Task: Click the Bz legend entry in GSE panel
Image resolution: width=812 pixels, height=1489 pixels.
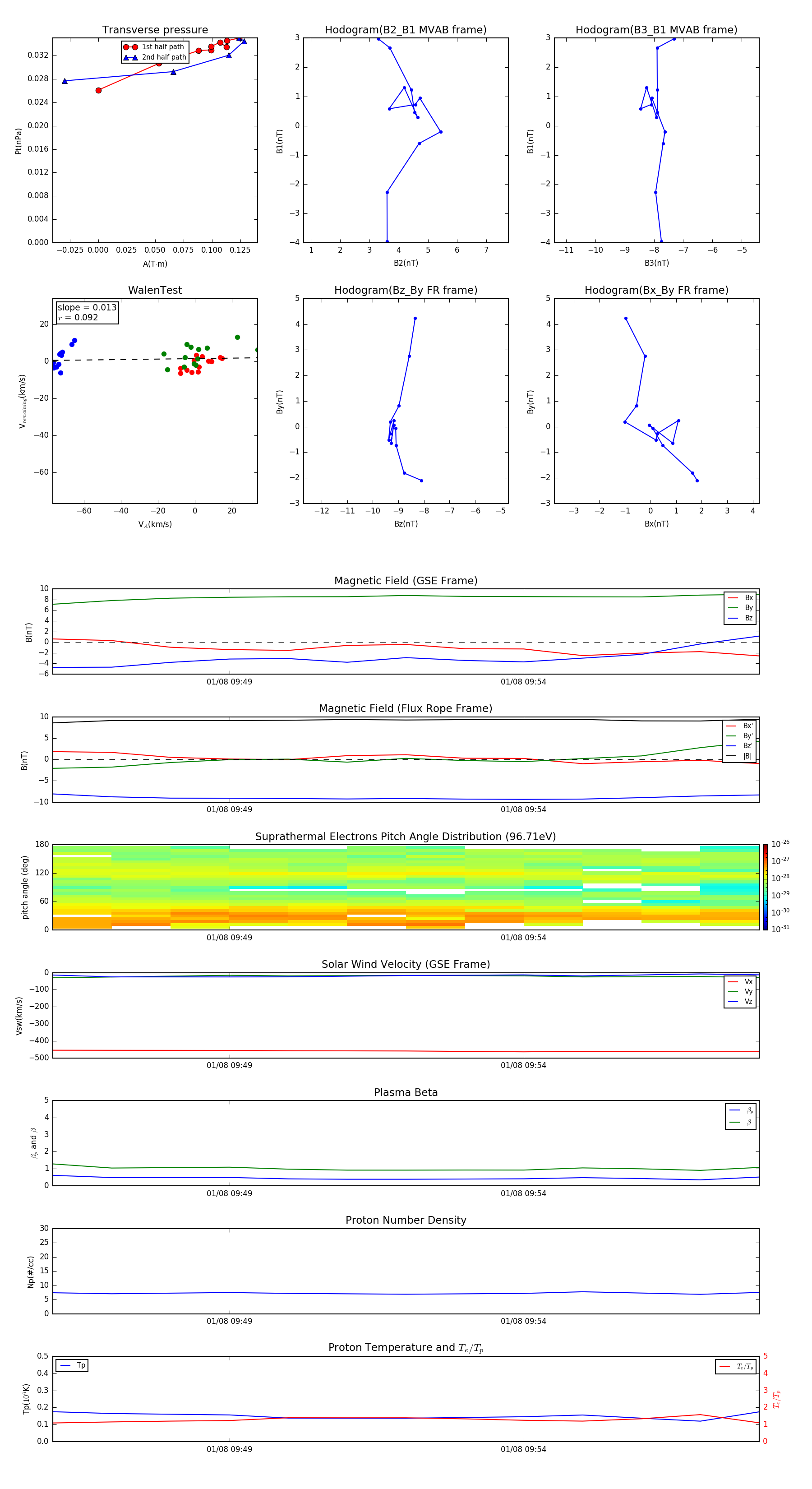Action: tap(740, 618)
